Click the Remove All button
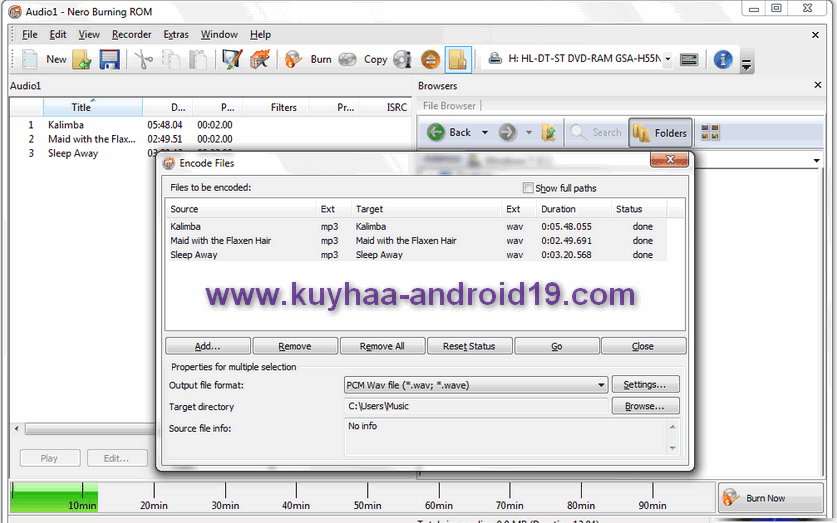 point(382,346)
